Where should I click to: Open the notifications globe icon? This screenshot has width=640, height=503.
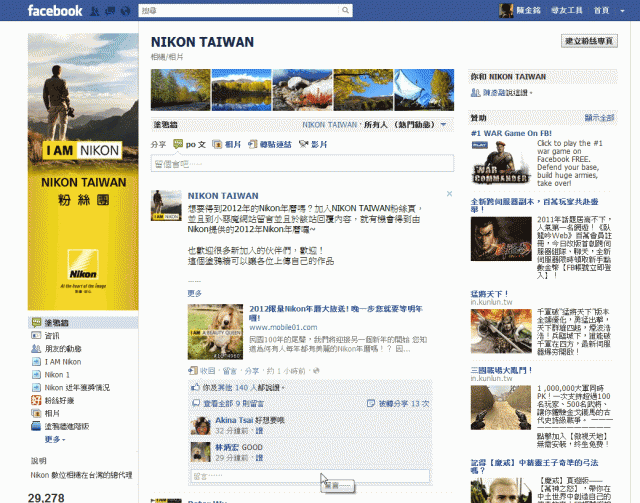pos(126,11)
